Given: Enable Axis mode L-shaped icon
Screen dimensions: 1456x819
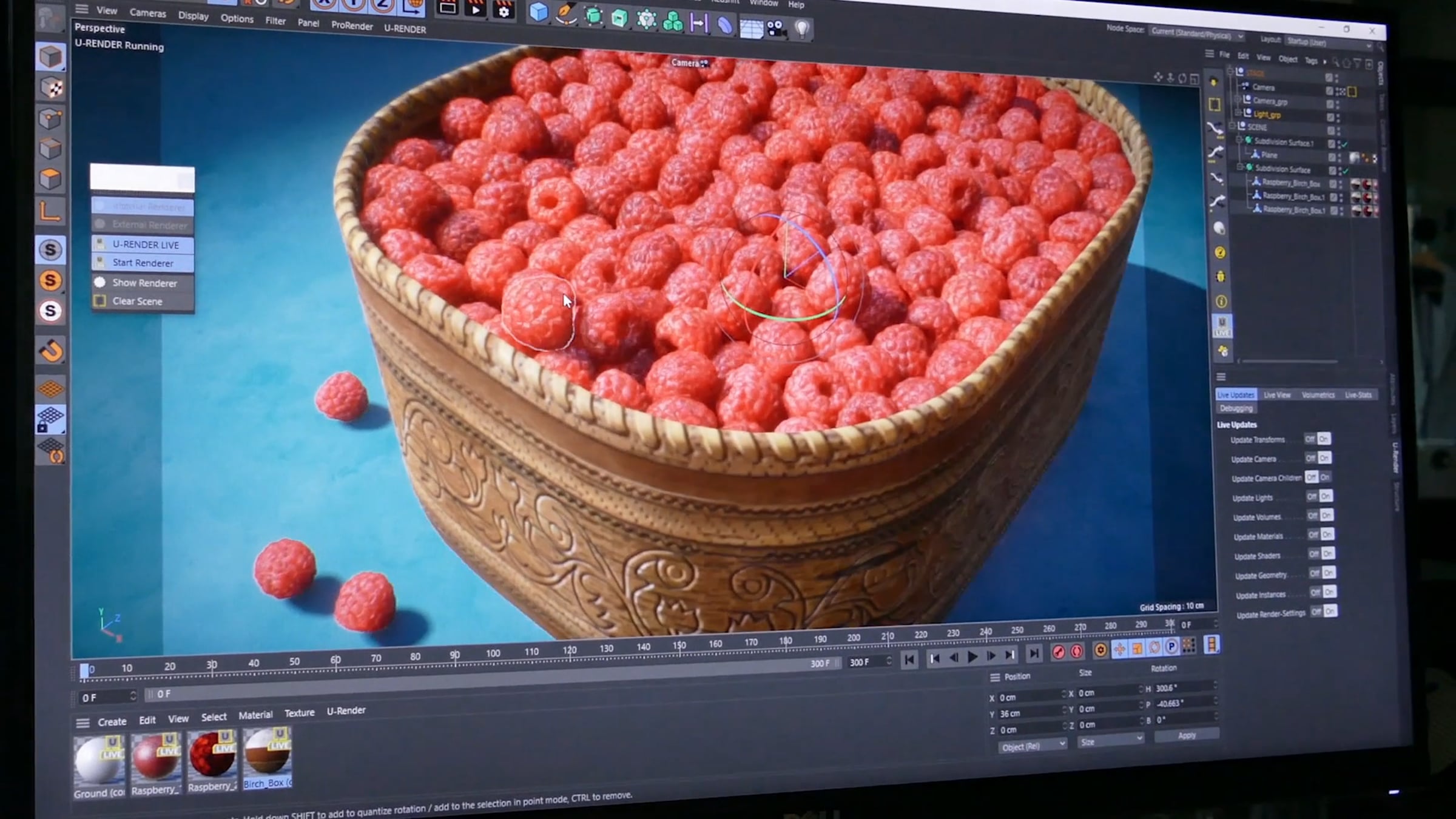Looking at the screenshot, I should [50, 211].
